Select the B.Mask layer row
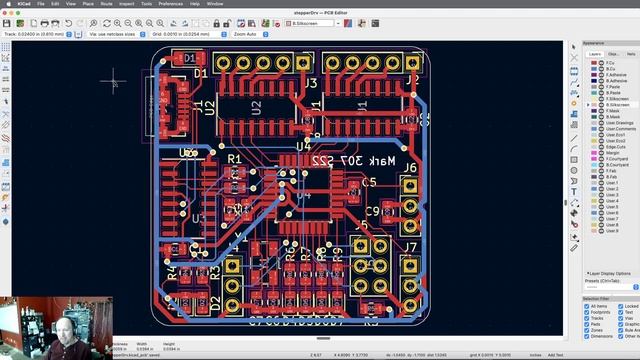The width and height of the screenshot is (640, 360). (x=613, y=117)
